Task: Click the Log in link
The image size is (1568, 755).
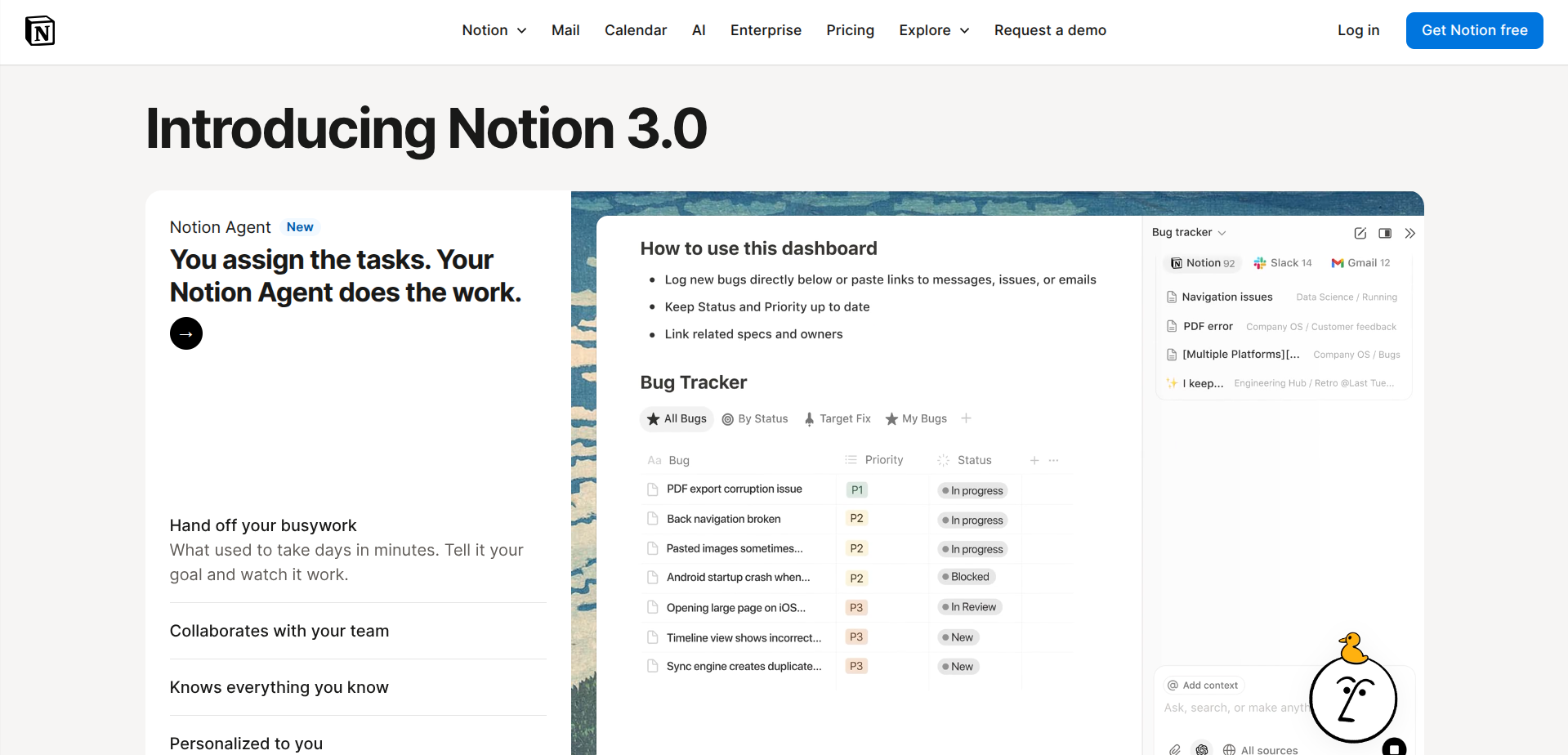Action: [x=1358, y=30]
